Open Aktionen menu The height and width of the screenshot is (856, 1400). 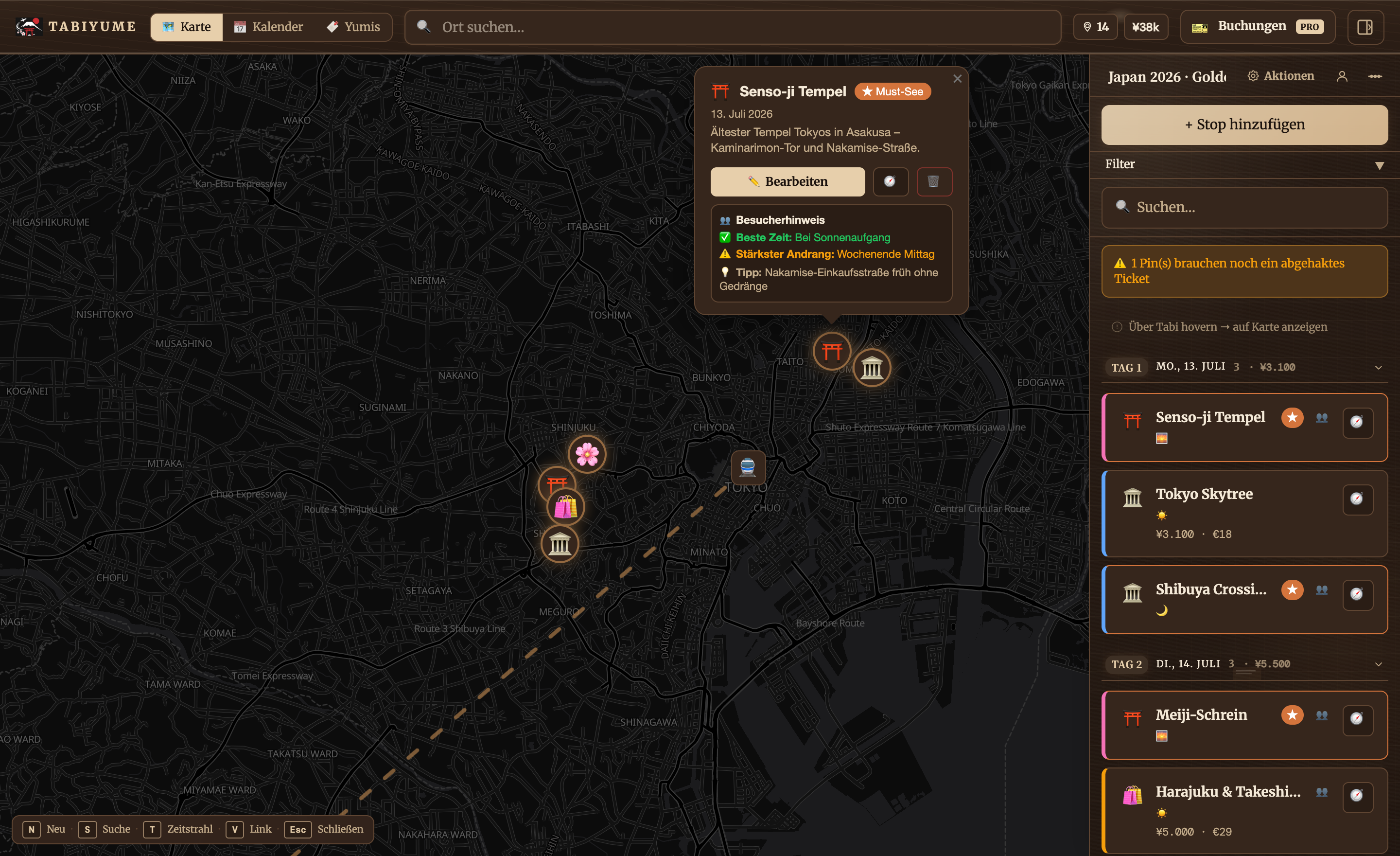click(x=1281, y=75)
